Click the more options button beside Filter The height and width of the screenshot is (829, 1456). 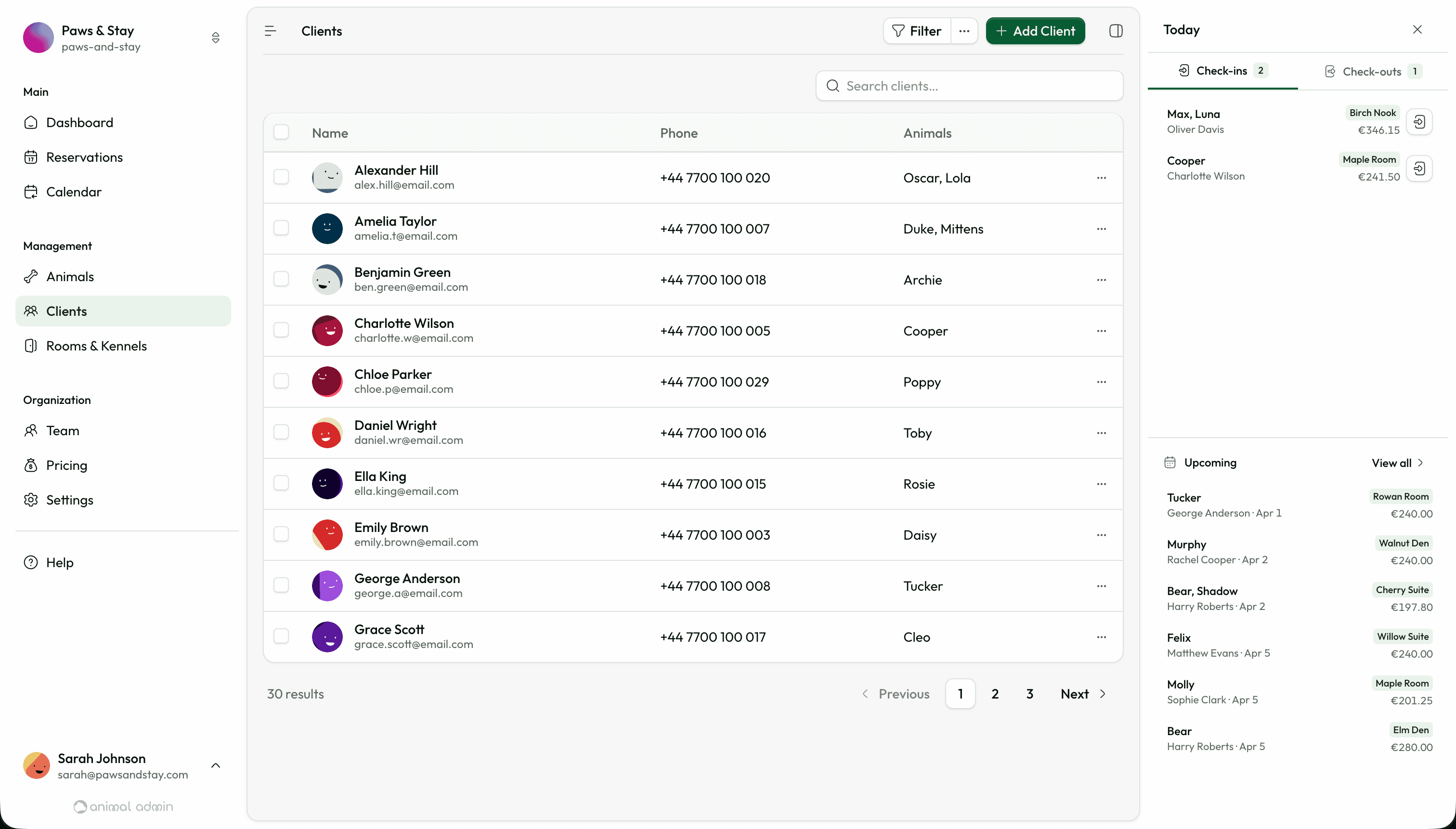coord(963,31)
